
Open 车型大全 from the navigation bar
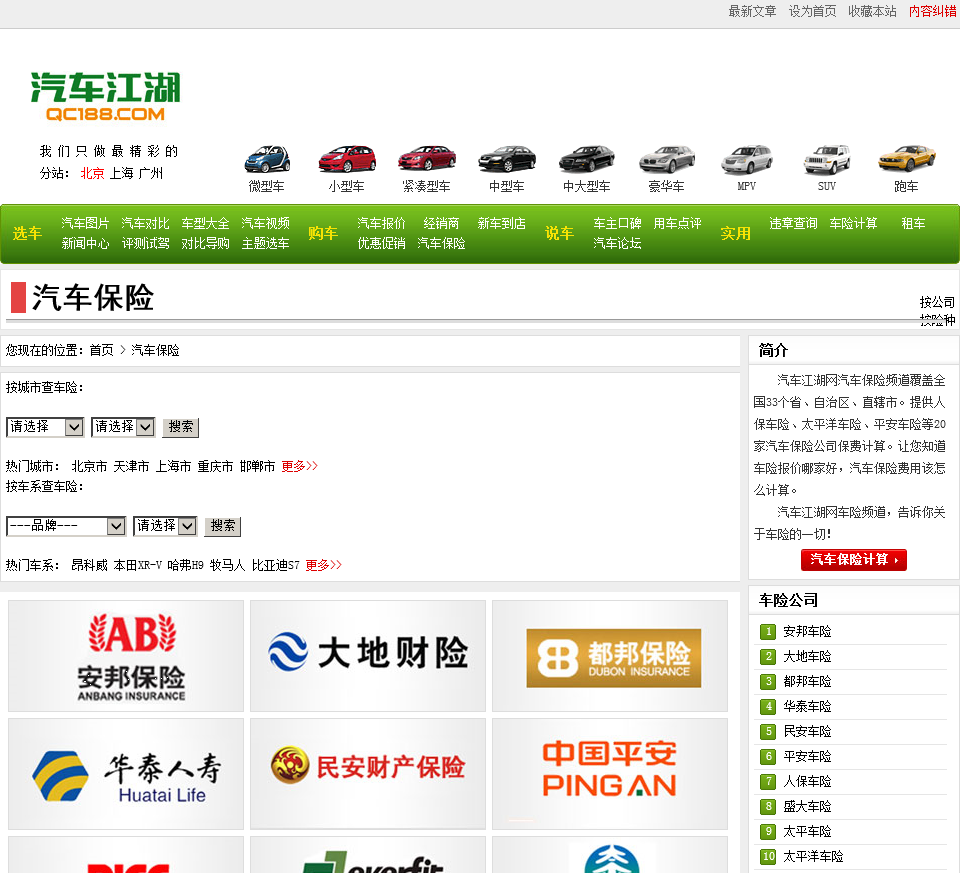(205, 223)
